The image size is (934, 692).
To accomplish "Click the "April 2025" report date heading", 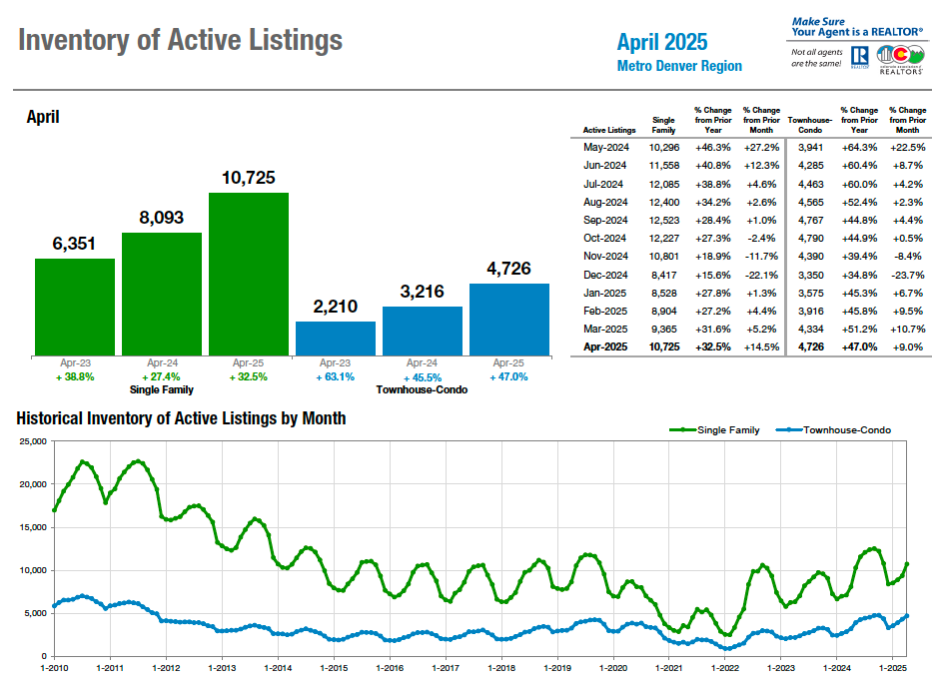I will pos(661,42).
